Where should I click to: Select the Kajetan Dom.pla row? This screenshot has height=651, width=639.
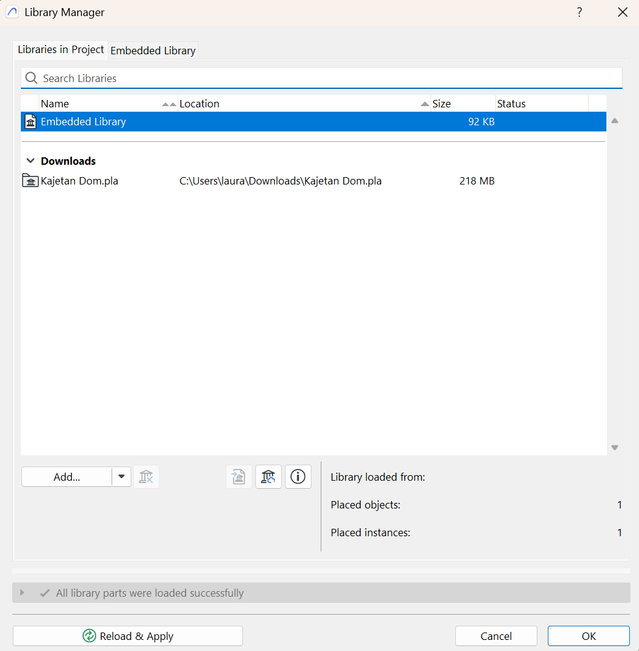click(x=313, y=181)
